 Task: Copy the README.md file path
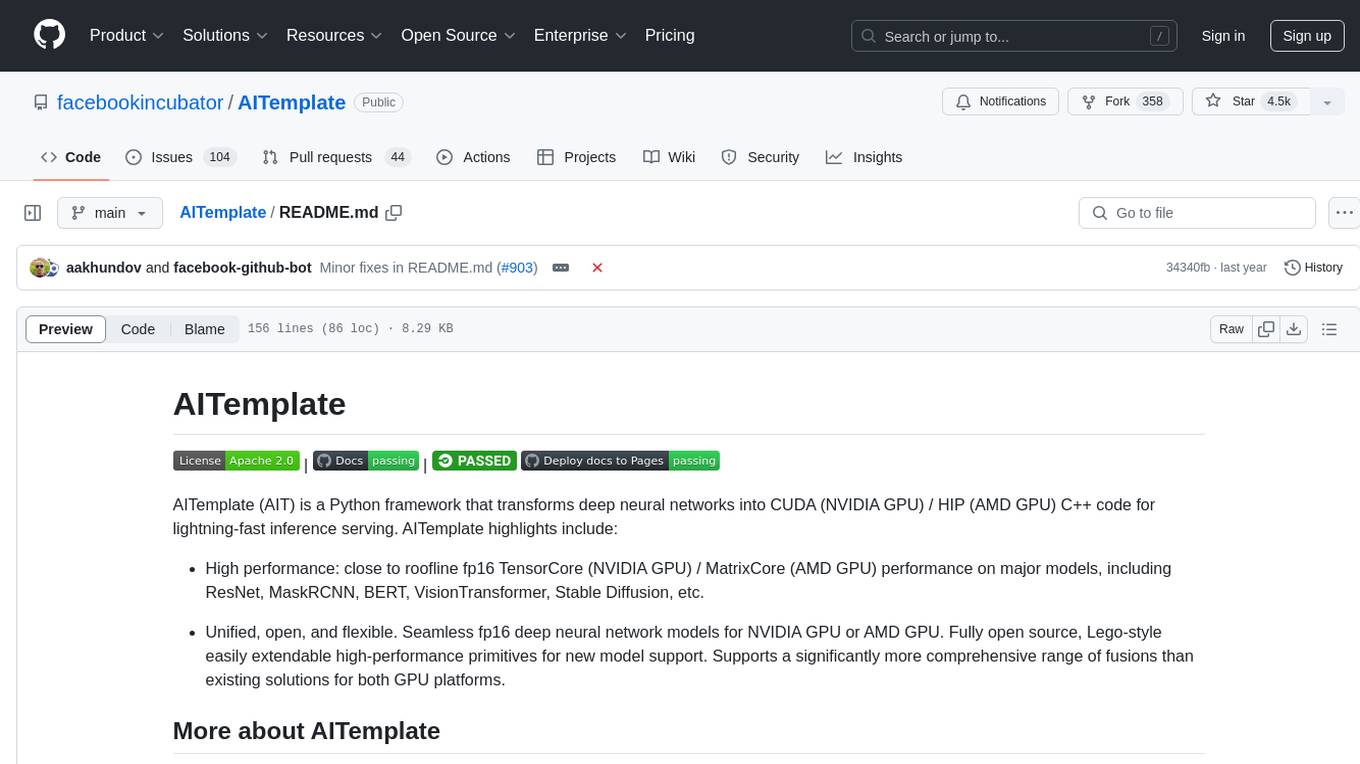[x=394, y=212]
